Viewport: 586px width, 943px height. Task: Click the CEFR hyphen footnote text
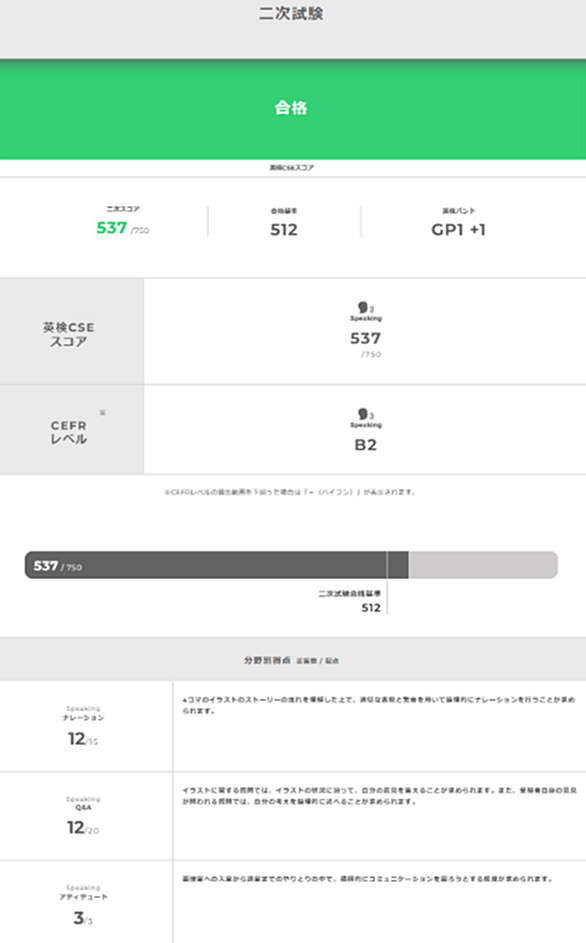coord(290,492)
